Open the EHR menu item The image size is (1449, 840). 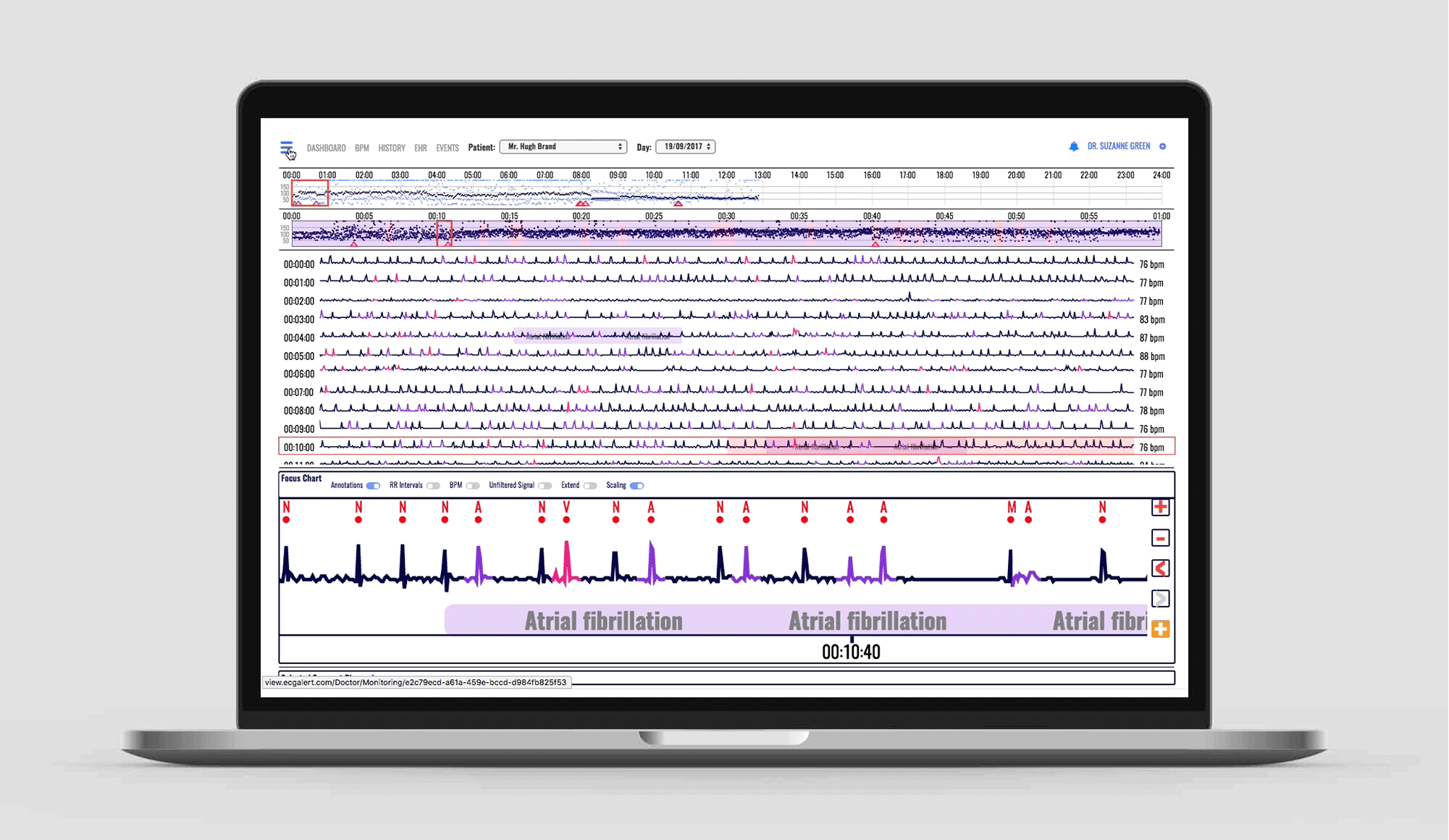[421, 148]
